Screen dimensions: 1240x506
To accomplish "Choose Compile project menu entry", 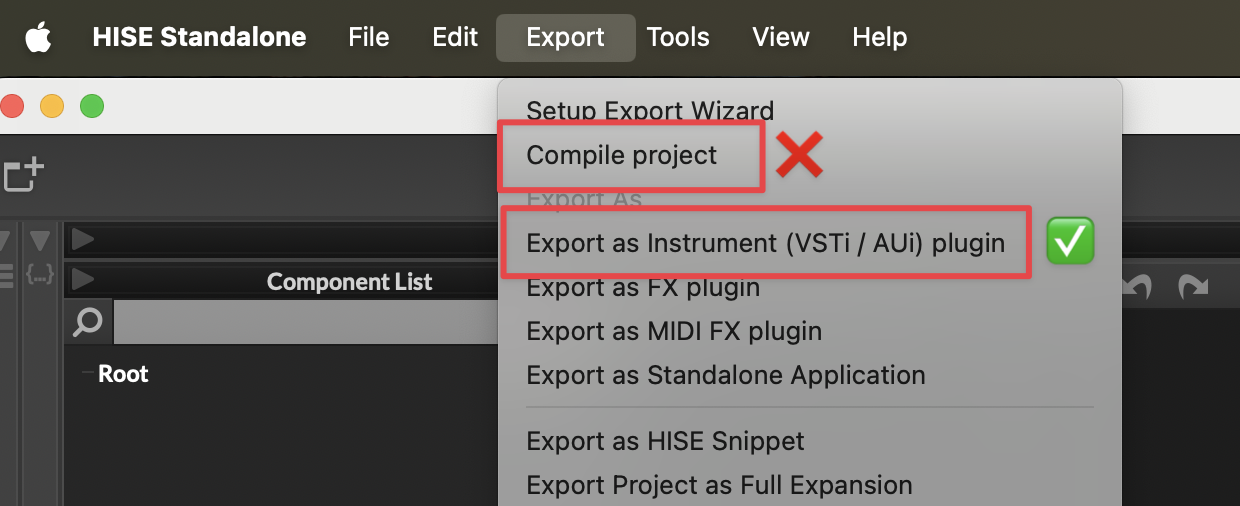I will click(x=621, y=155).
